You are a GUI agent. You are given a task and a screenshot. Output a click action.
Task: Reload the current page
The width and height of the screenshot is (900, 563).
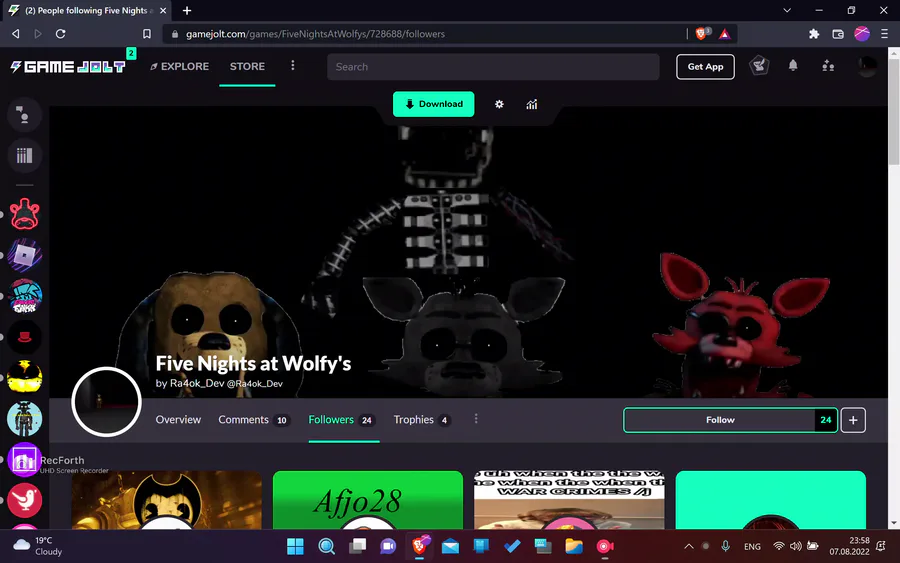(x=60, y=34)
